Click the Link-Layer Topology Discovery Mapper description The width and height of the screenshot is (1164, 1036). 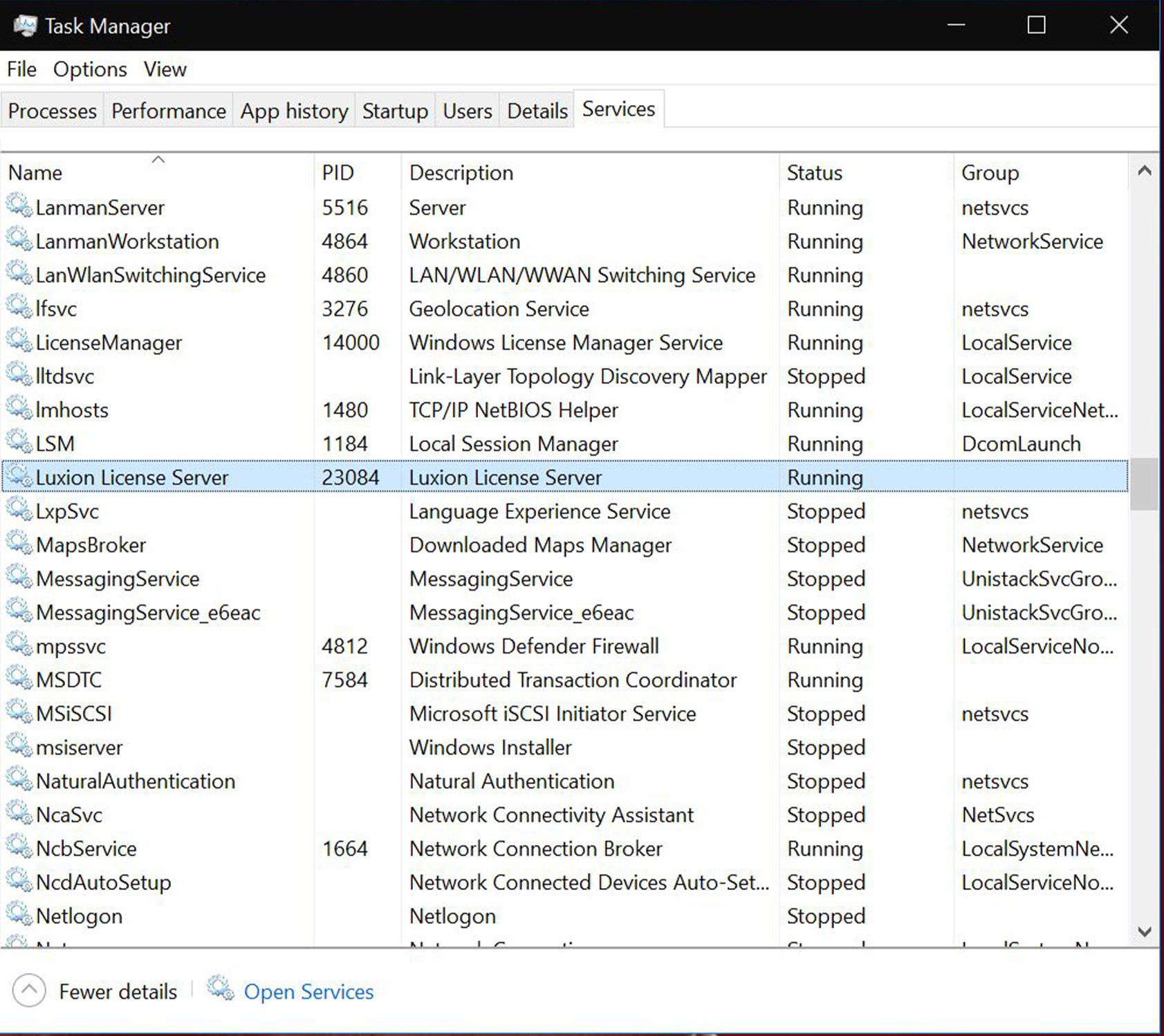click(x=588, y=376)
